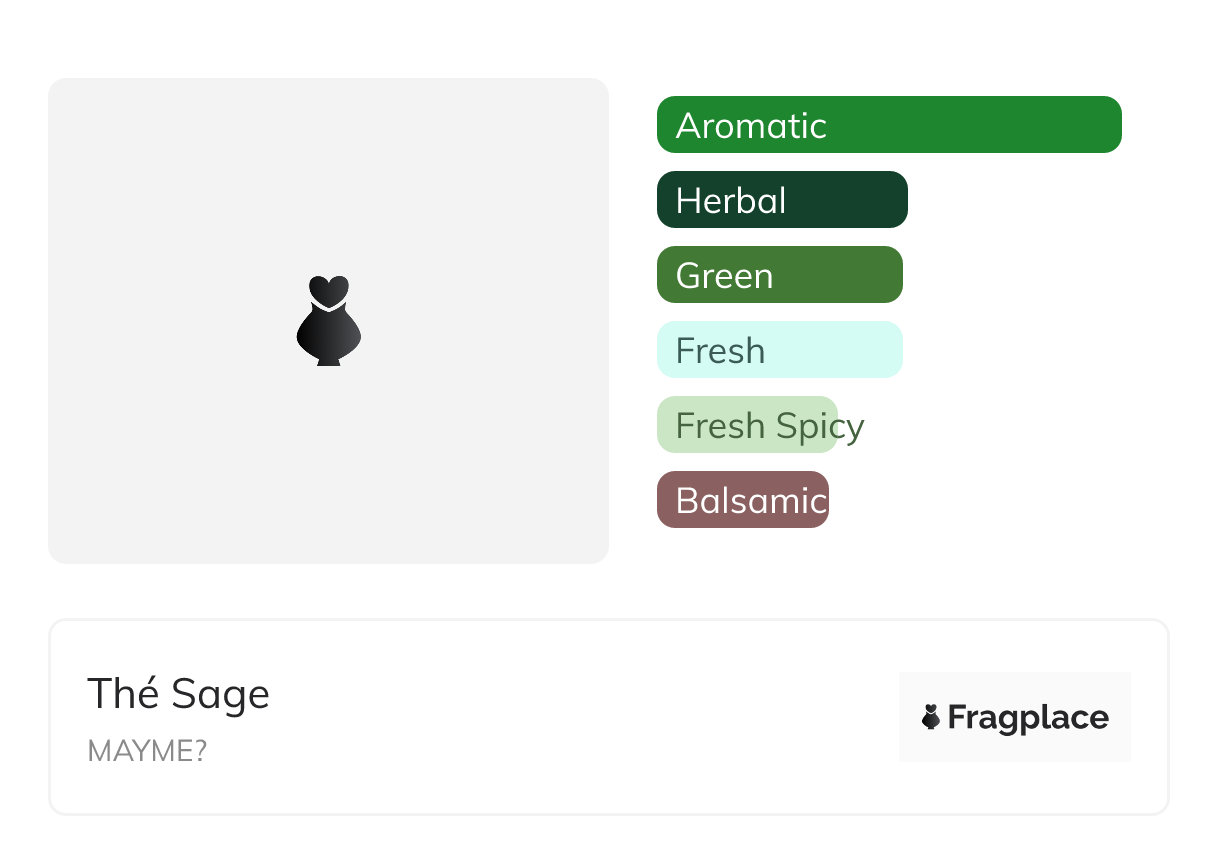Select the Aromatic accord bar
Screen dimensions: 1218x864
click(888, 125)
